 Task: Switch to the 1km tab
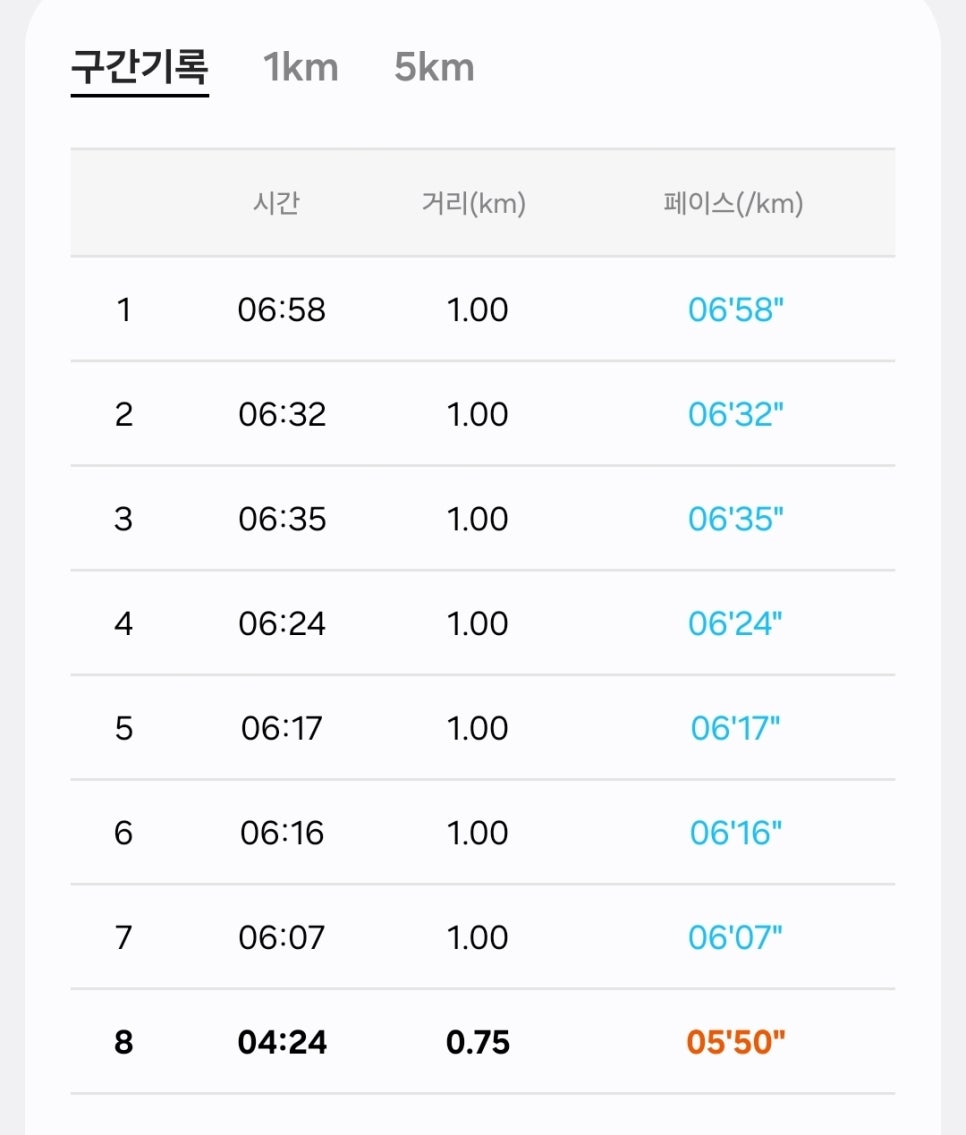tap(300, 67)
